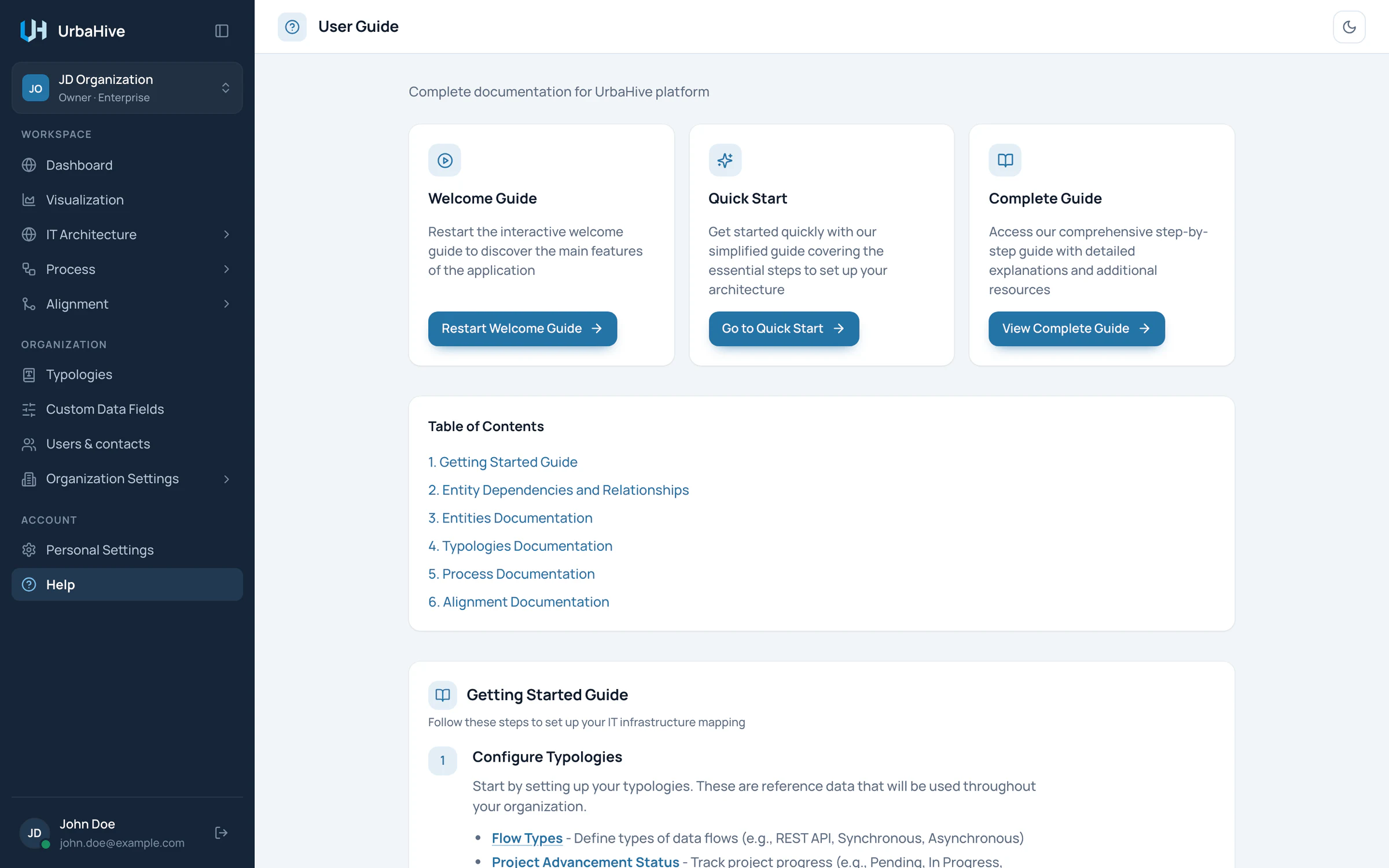Viewport: 1389px width, 868px height.
Task: Click the Getting Started Guide book icon
Action: (x=443, y=694)
